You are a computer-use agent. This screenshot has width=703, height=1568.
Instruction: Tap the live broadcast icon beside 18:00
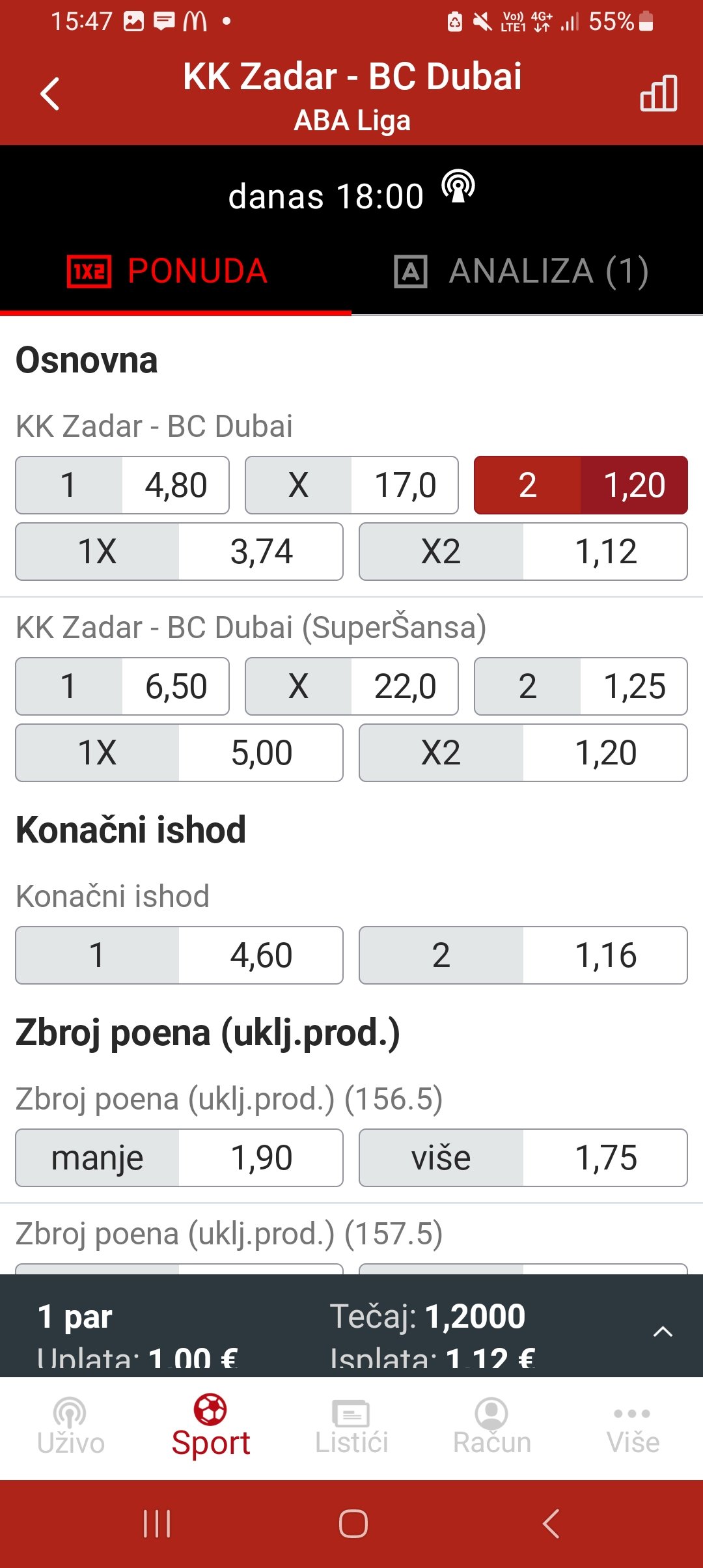point(458,187)
